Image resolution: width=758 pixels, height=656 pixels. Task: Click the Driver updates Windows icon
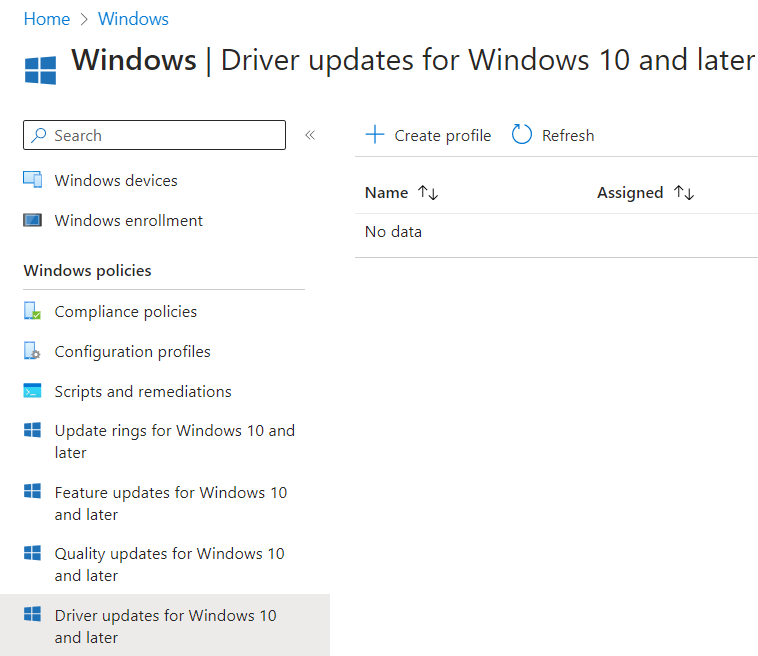32,614
